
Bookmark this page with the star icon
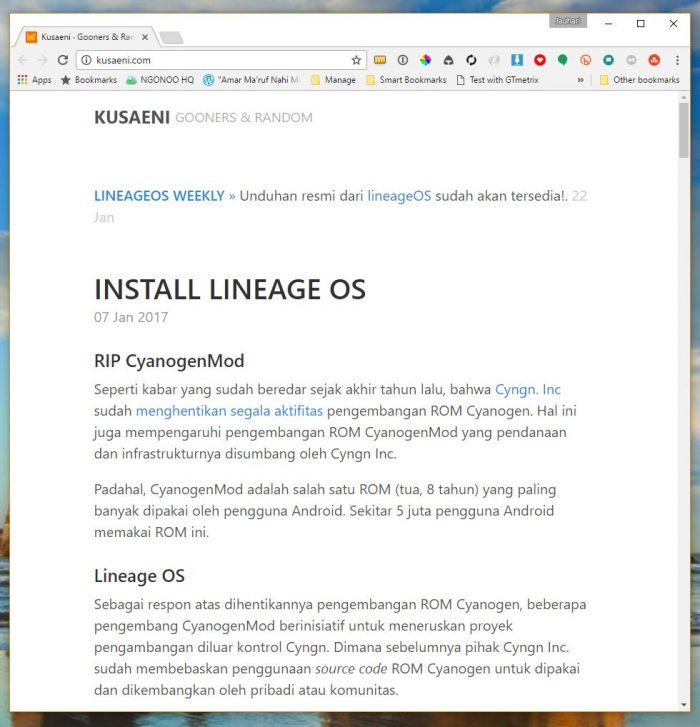click(356, 60)
